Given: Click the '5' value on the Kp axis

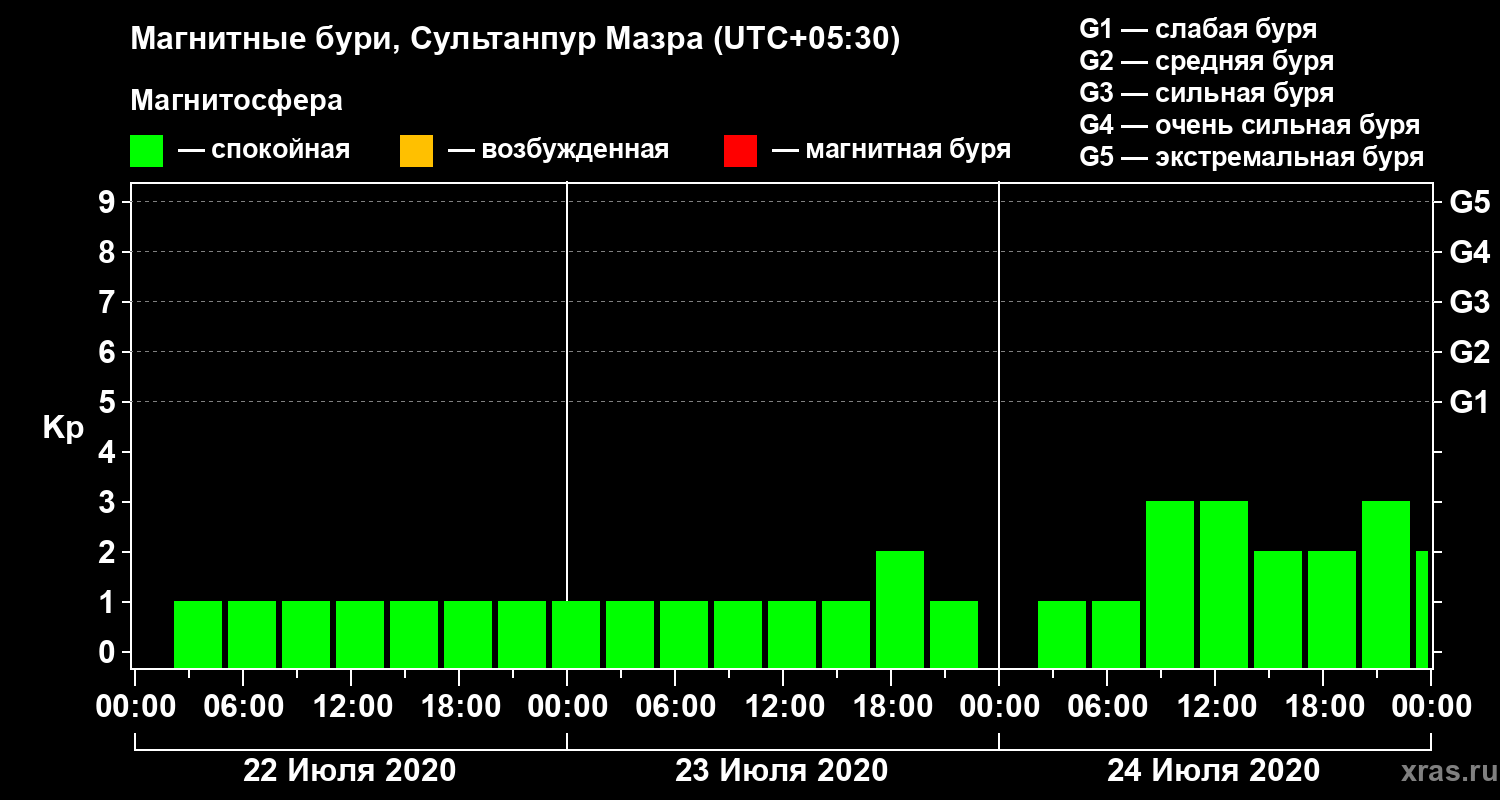Looking at the screenshot, I should (x=108, y=402).
